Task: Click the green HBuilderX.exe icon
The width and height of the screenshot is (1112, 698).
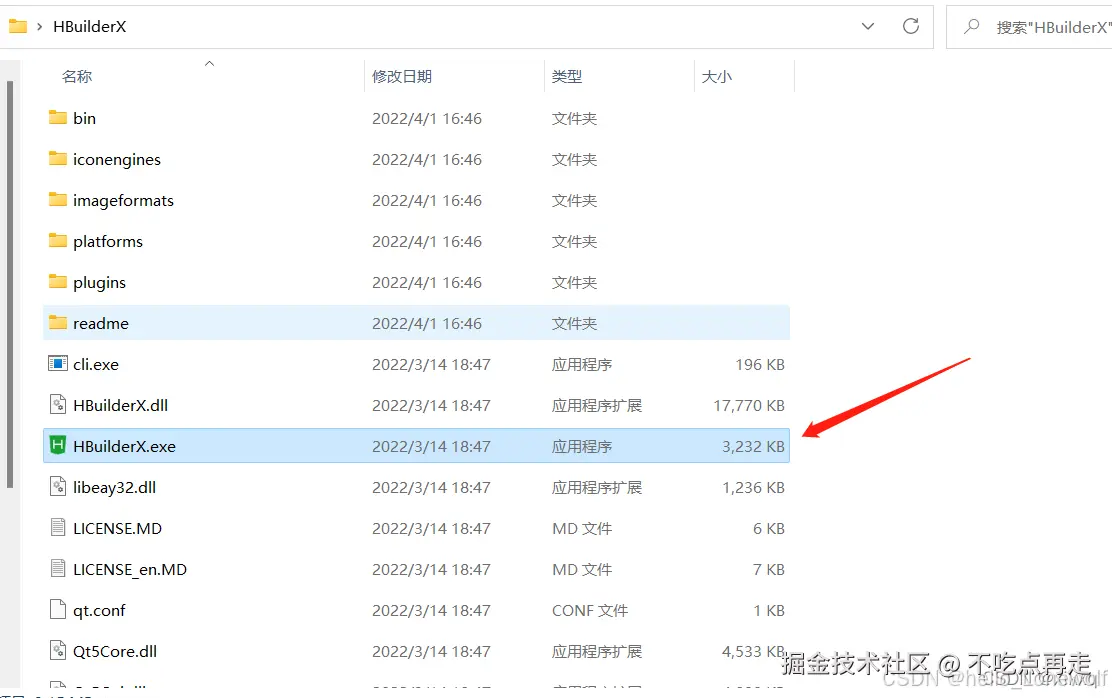Action: point(57,445)
